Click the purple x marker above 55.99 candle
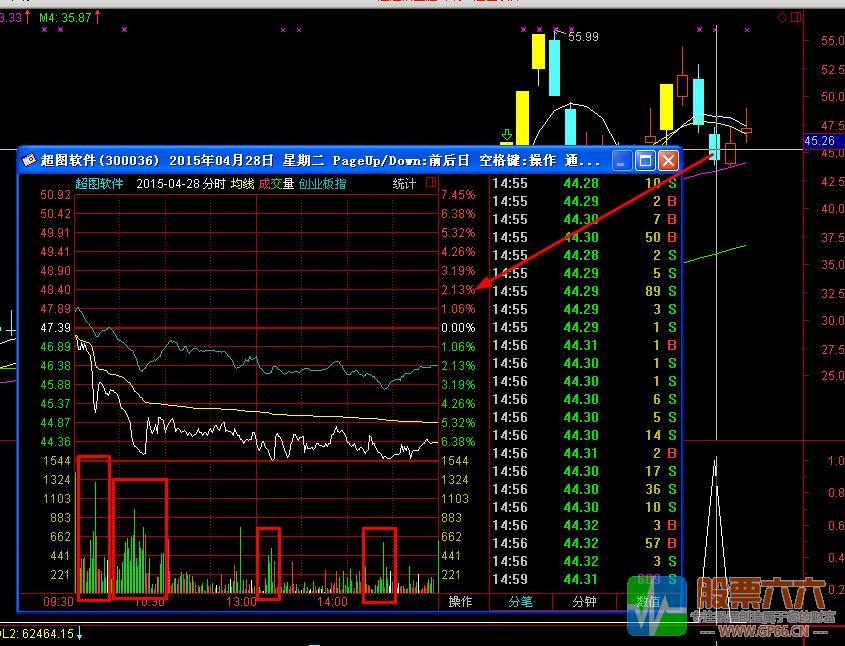The image size is (845, 646). pos(556,30)
